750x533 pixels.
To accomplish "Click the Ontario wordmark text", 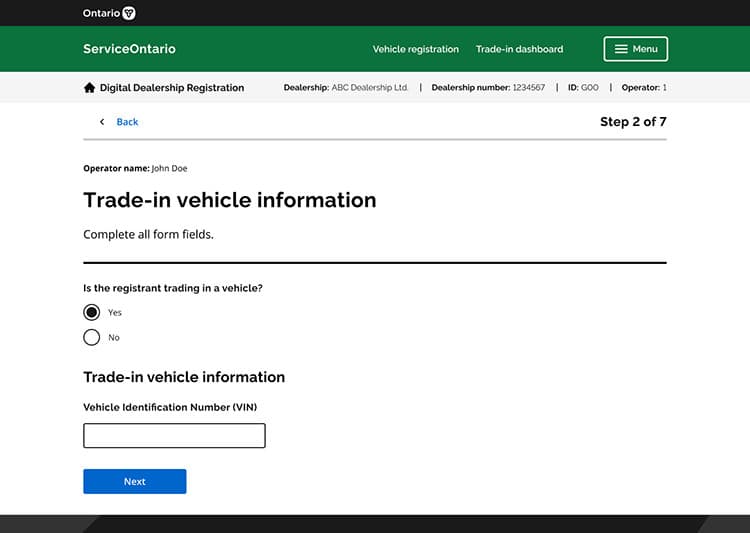I will (x=101, y=13).
